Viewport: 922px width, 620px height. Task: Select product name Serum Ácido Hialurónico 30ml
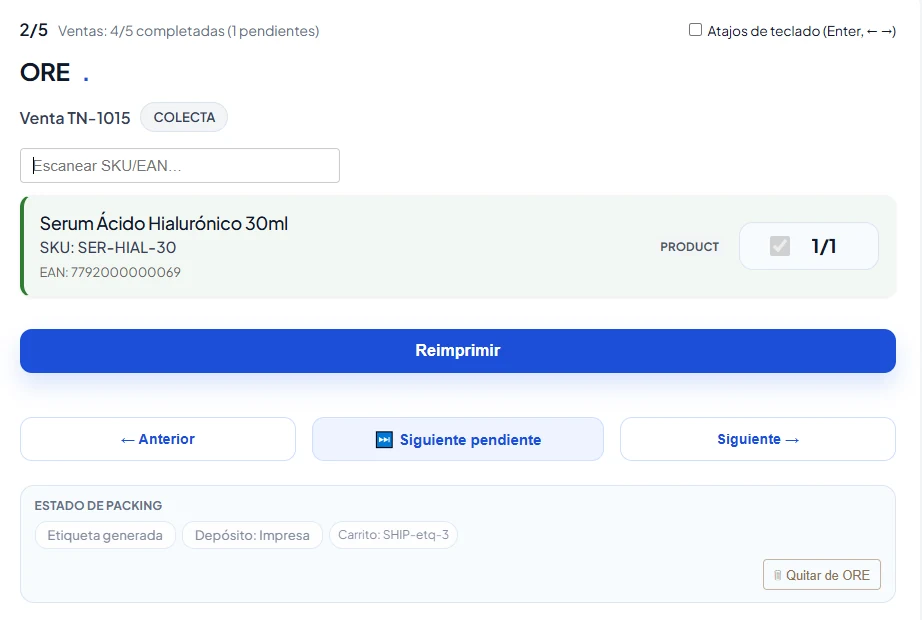(164, 224)
